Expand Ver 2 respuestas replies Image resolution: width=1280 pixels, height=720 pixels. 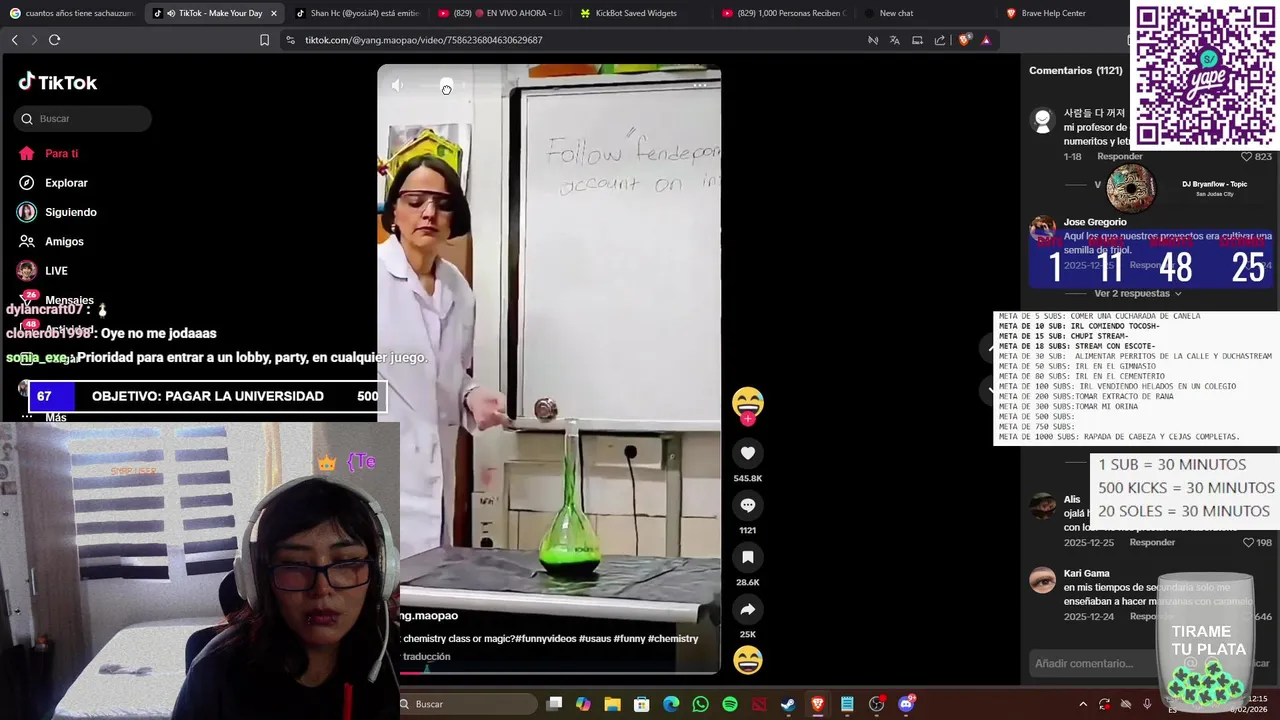click(x=1138, y=293)
